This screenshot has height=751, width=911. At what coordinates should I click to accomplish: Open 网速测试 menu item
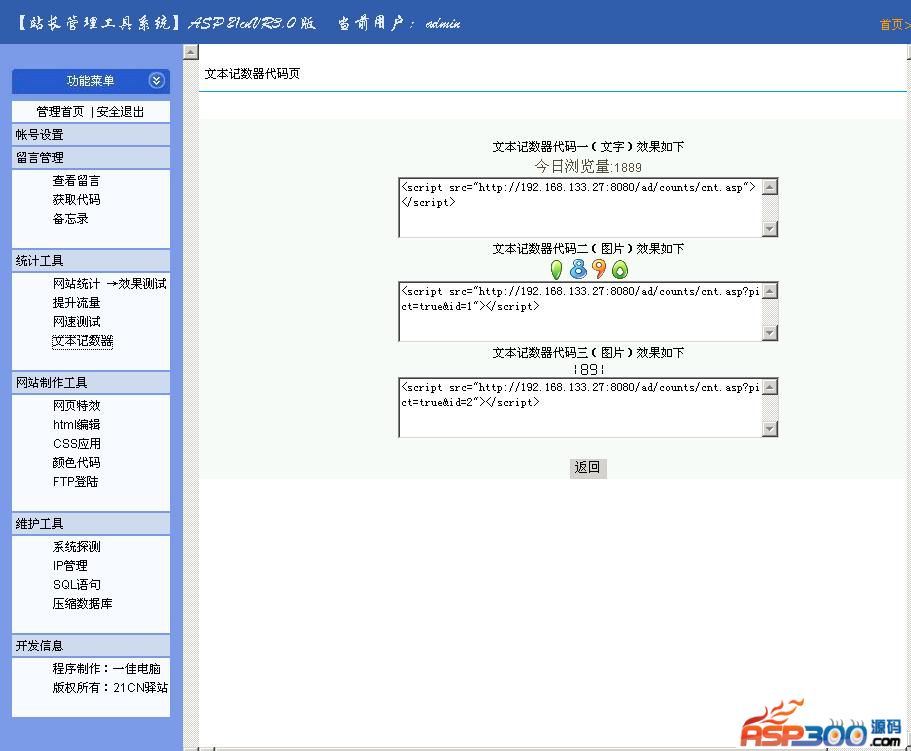pos(76,322)
